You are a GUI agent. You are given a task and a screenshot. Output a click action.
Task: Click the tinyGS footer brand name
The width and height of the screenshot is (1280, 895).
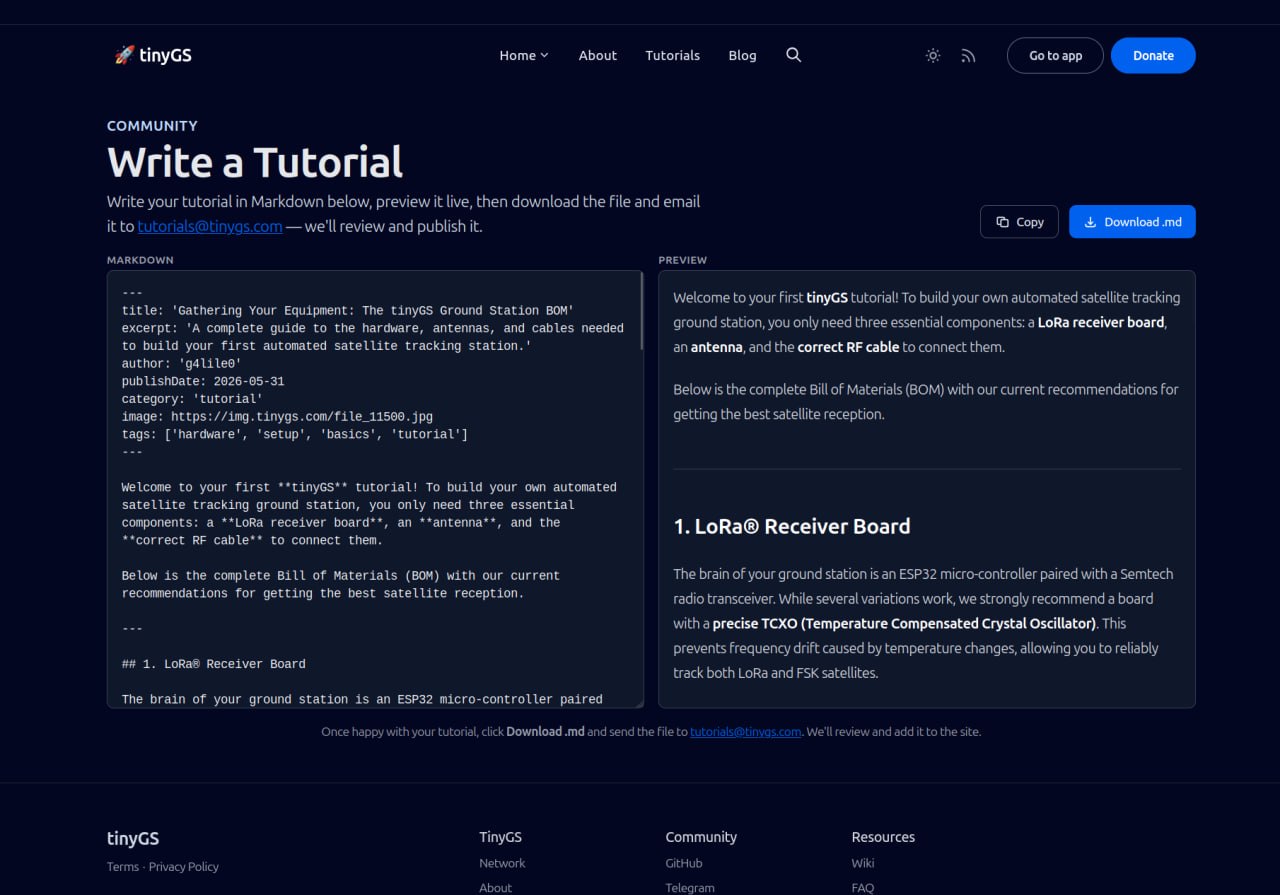click(133, 839)
